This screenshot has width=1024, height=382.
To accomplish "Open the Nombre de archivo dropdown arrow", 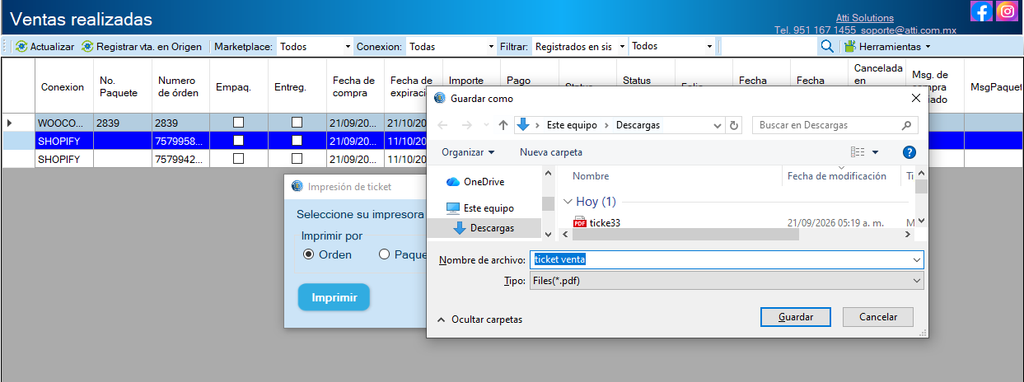I will click(916, 260).
